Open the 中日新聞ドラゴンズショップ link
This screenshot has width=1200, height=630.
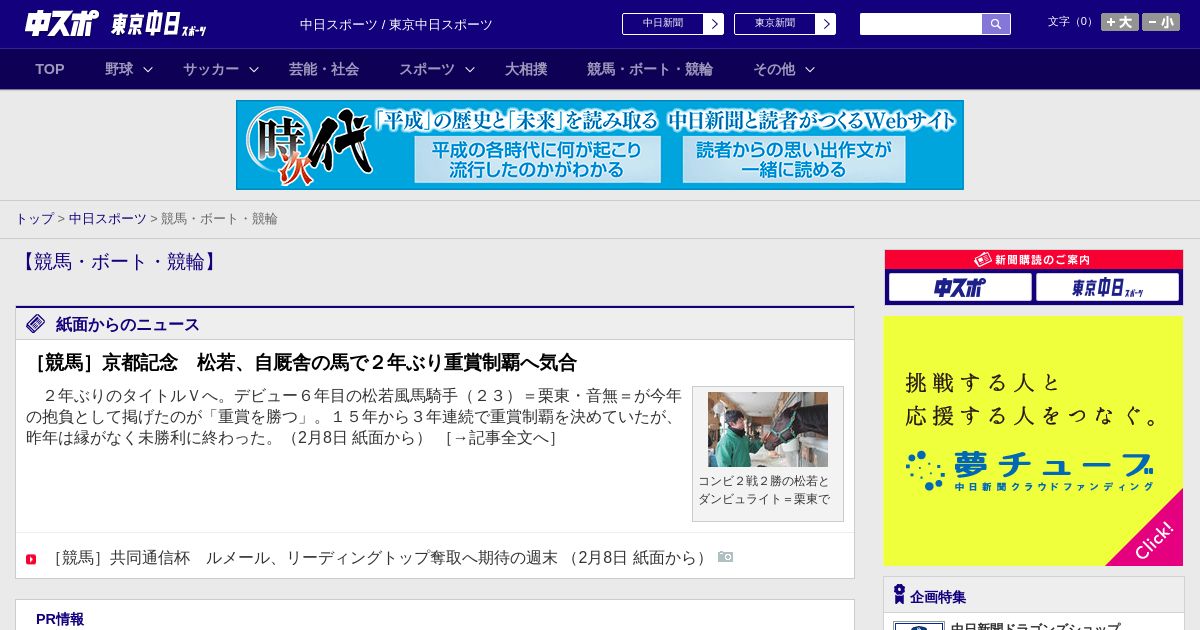[1035, 627]
